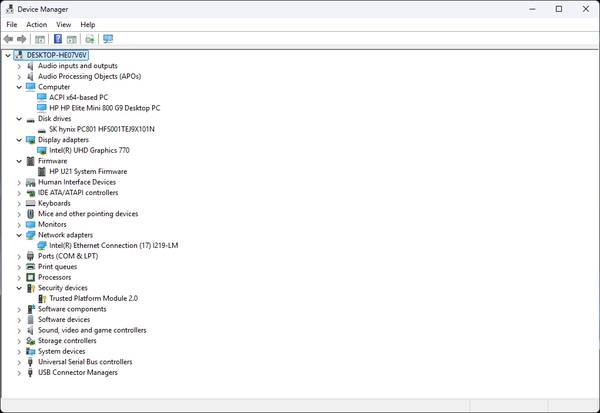This screenshot has height=413, width=600.
Task: Open the Action menu
Action: tap(36, 24)
